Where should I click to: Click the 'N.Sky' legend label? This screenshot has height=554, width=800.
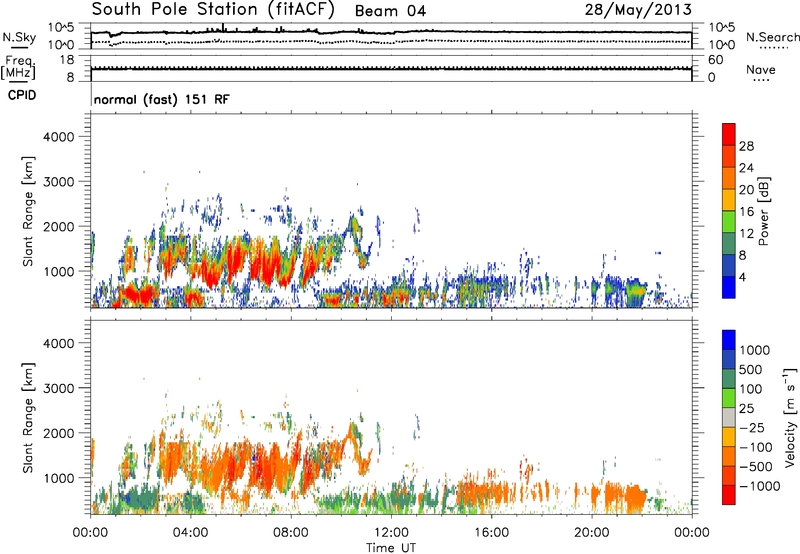(x=19, y=37)
